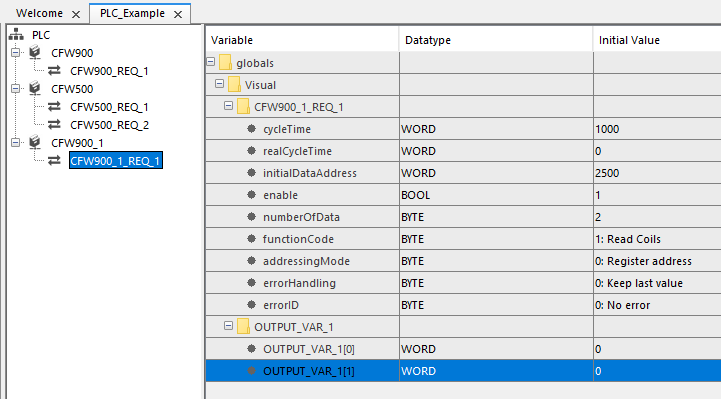
Task: Switch to the Welcome tab
Action: point(39,13)
